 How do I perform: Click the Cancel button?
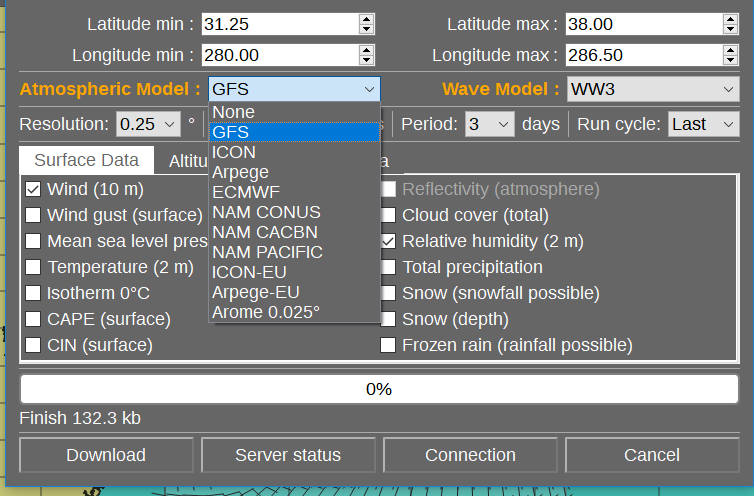652,455
